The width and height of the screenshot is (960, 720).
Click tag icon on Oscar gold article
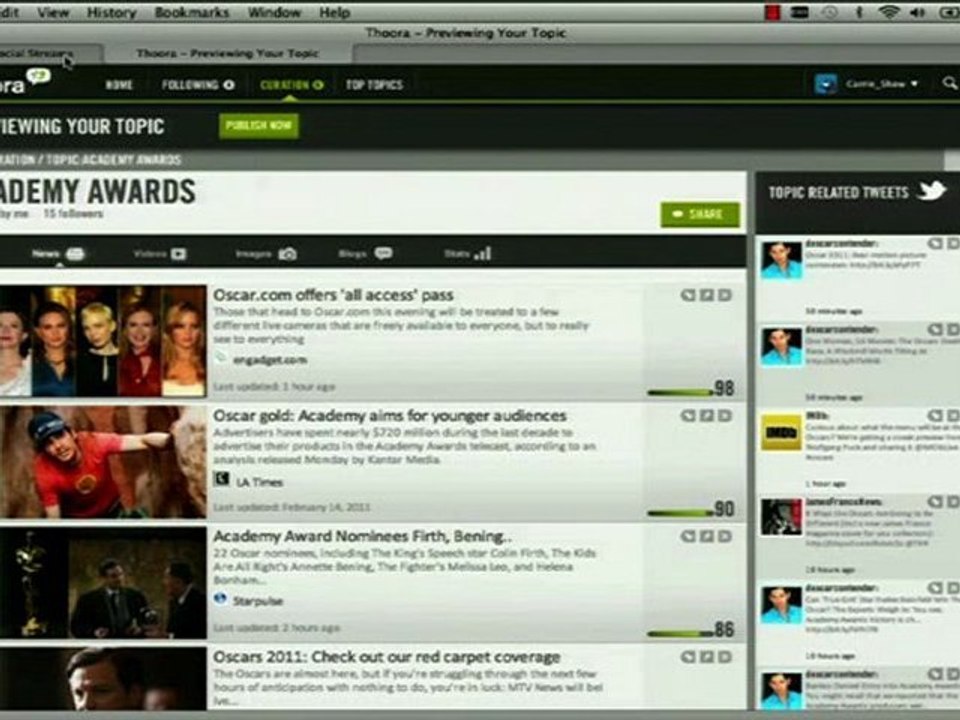pyautogui.click(x=688, y=416)
